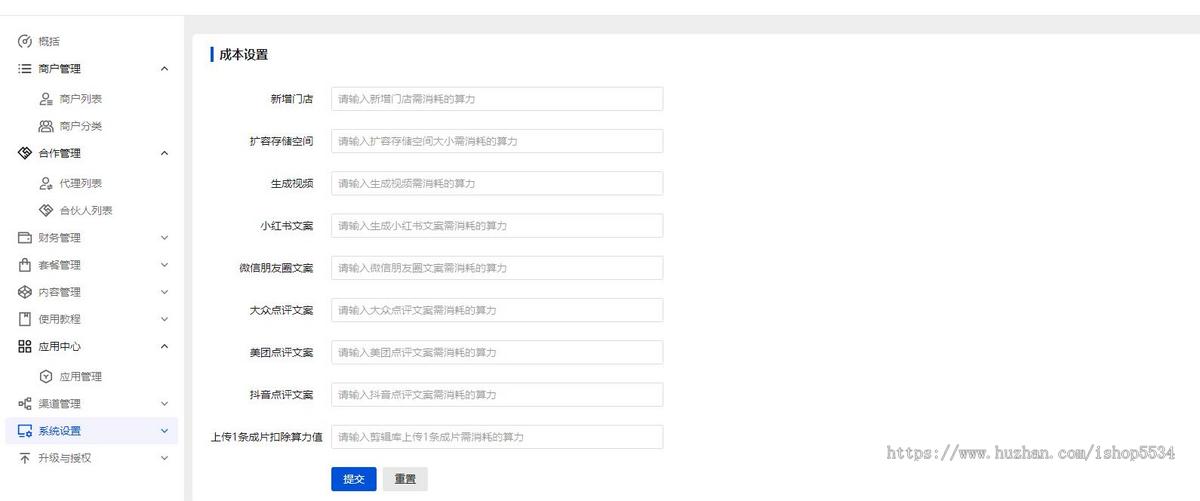Click the 应用中心 grid icon

click(x=25, y=346)
